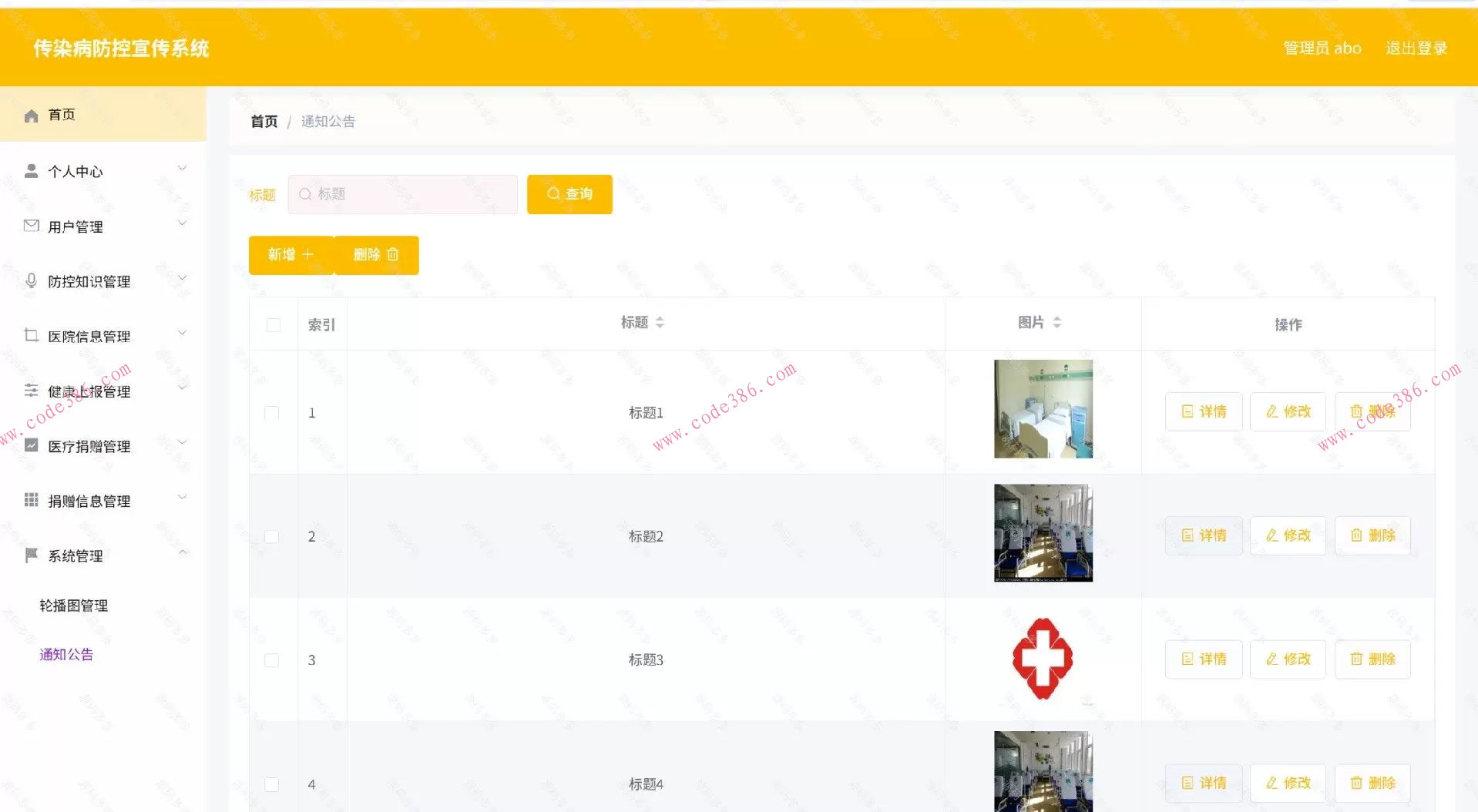Expand the 医院信息管理 menu chevron
The image size is (1478, 812).
183,333
